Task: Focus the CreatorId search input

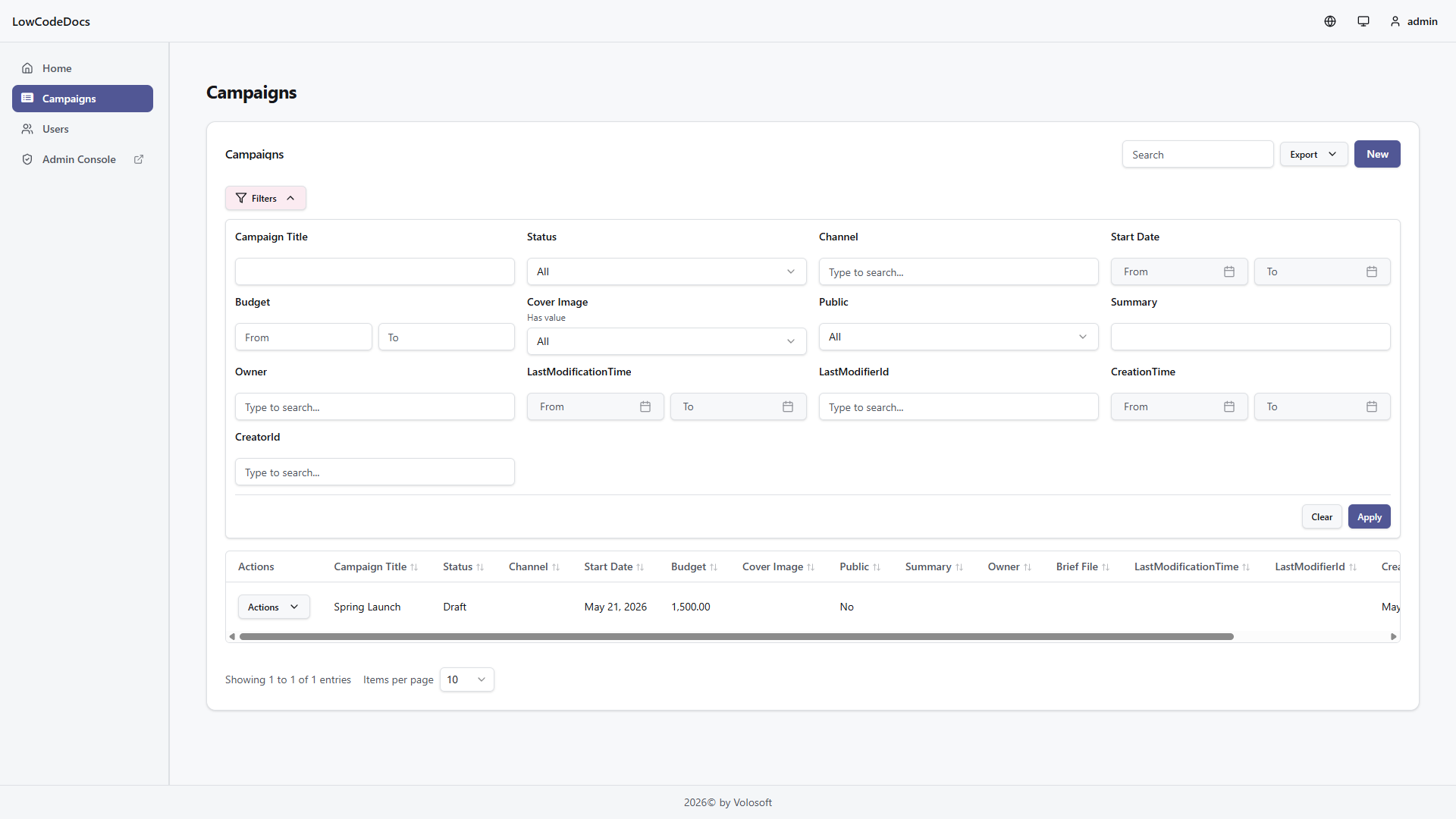Action: [375, 472]
